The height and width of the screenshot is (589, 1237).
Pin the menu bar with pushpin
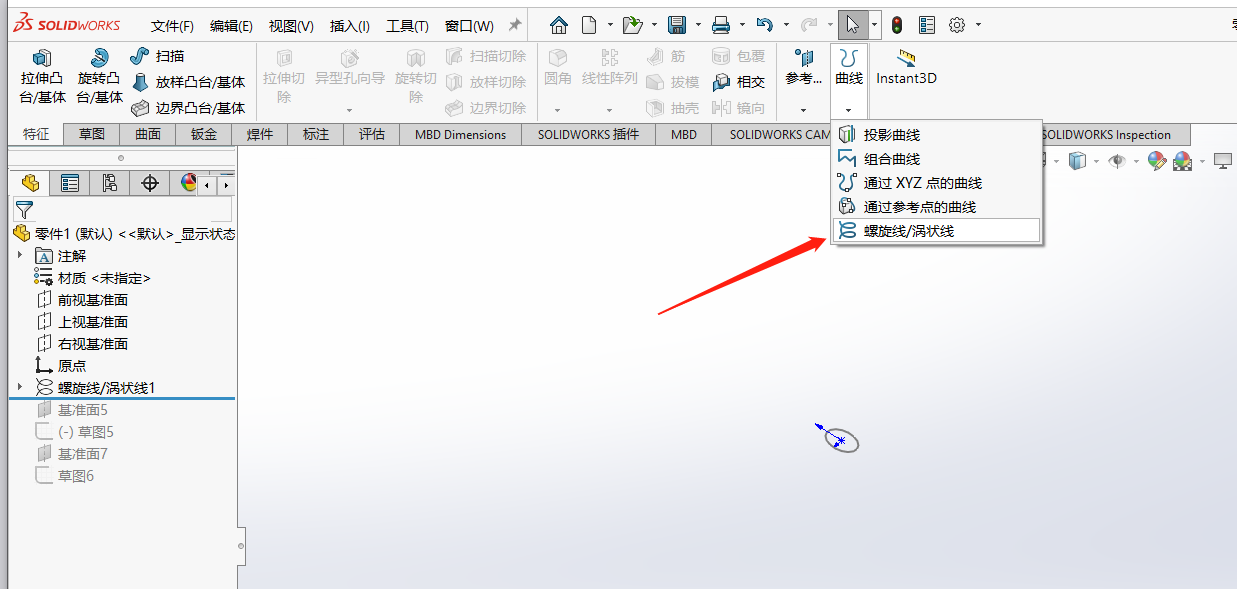515,25
